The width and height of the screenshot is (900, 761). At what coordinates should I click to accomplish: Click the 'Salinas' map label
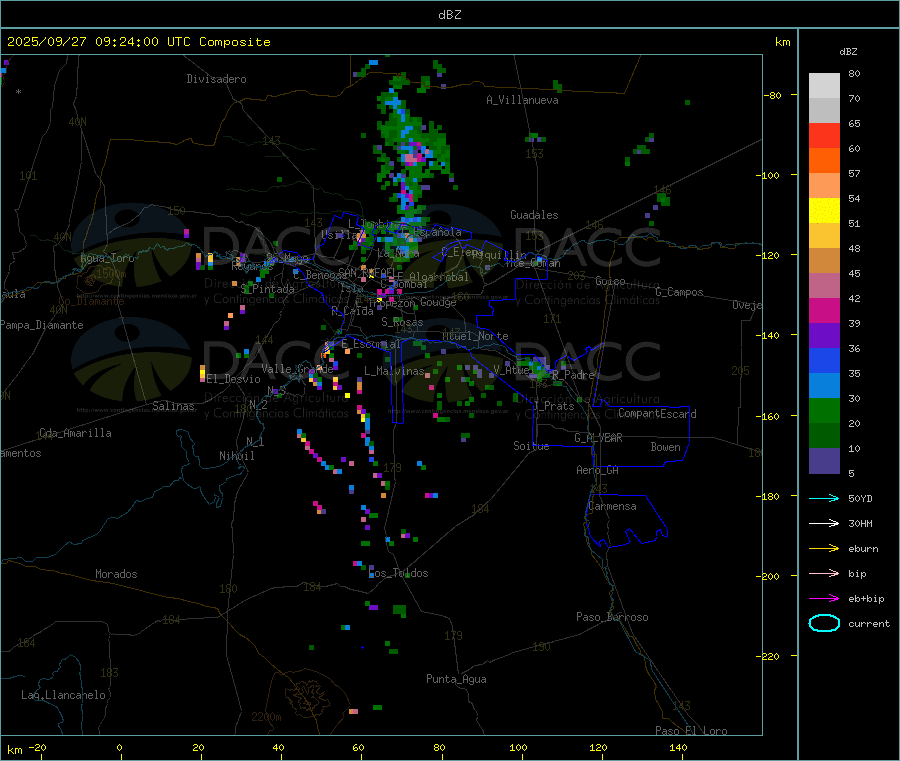pyautogui.click(x=173, y=406)
